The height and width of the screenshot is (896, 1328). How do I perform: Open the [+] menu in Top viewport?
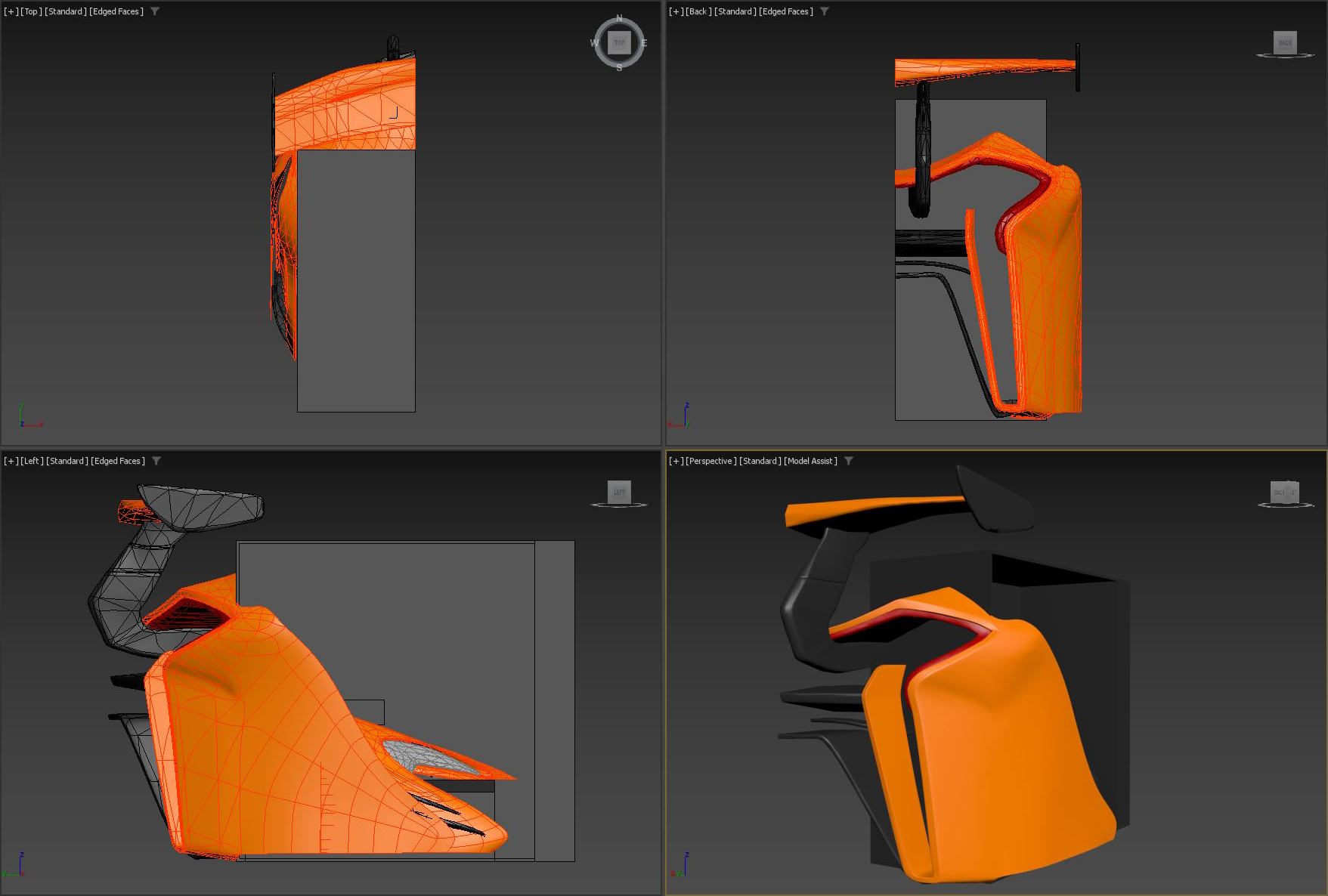click(11, 11)
